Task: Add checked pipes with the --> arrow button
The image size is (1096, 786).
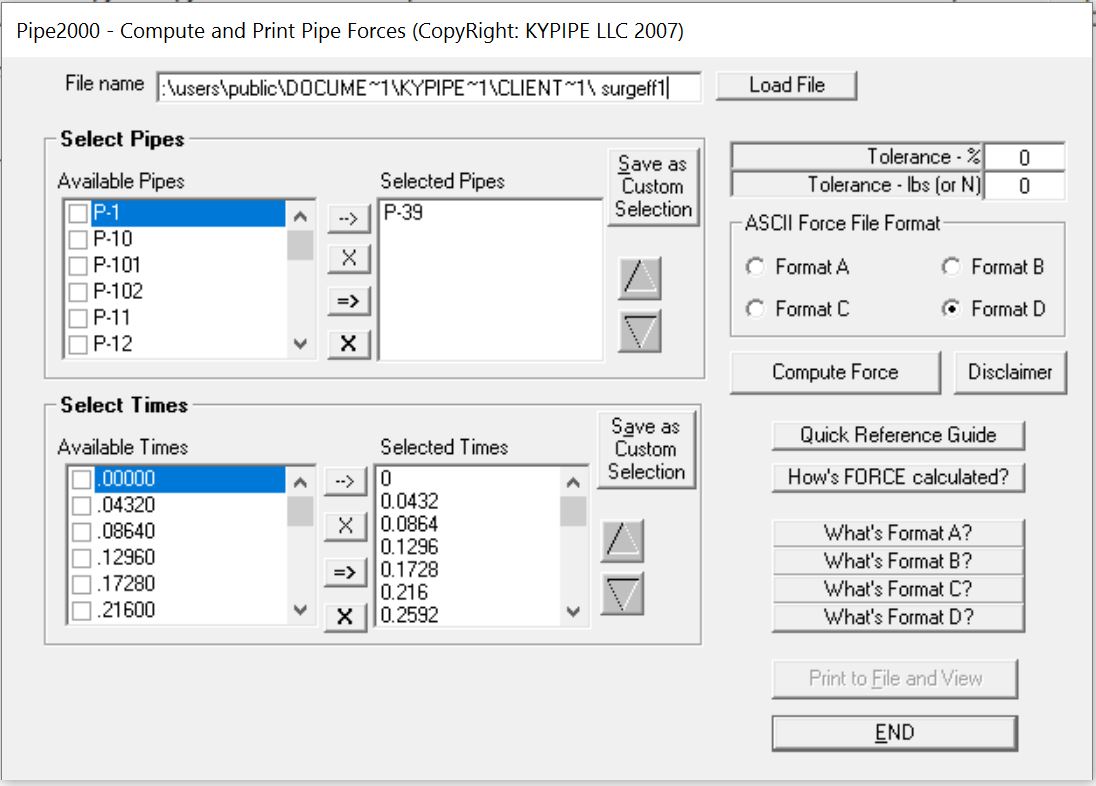Action: pos(348,219)
